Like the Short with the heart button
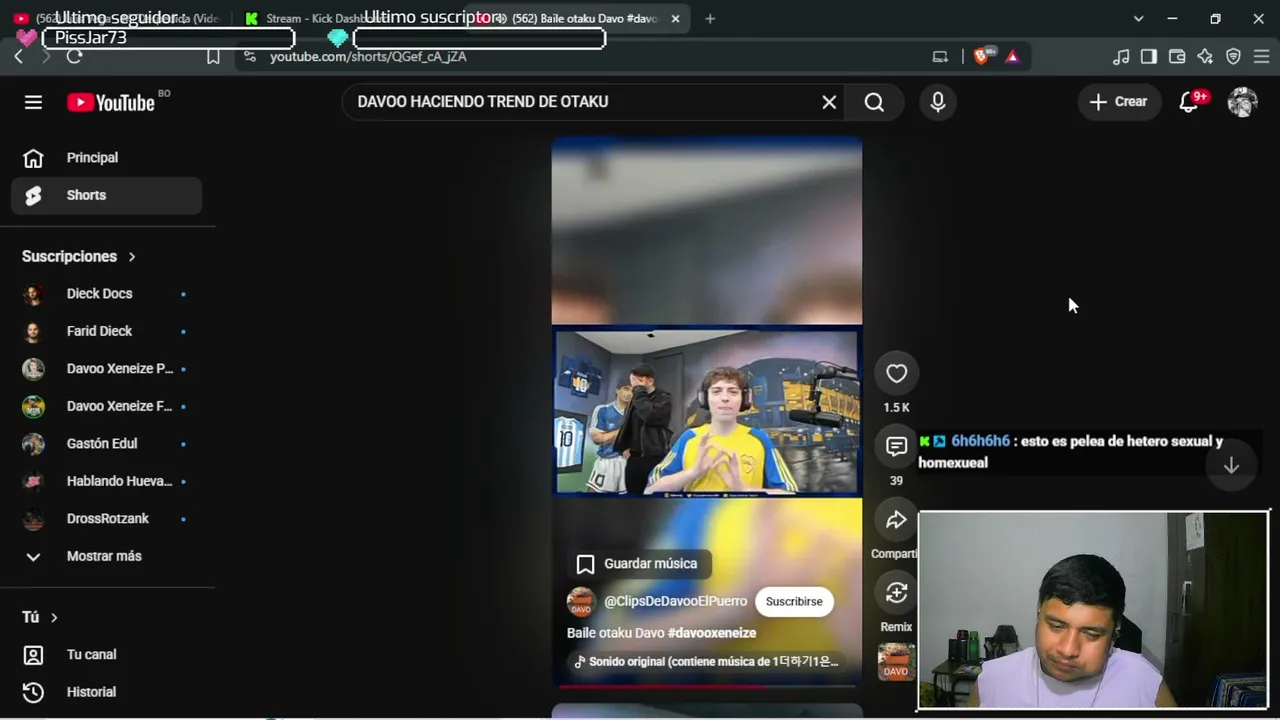 [896, 373]
